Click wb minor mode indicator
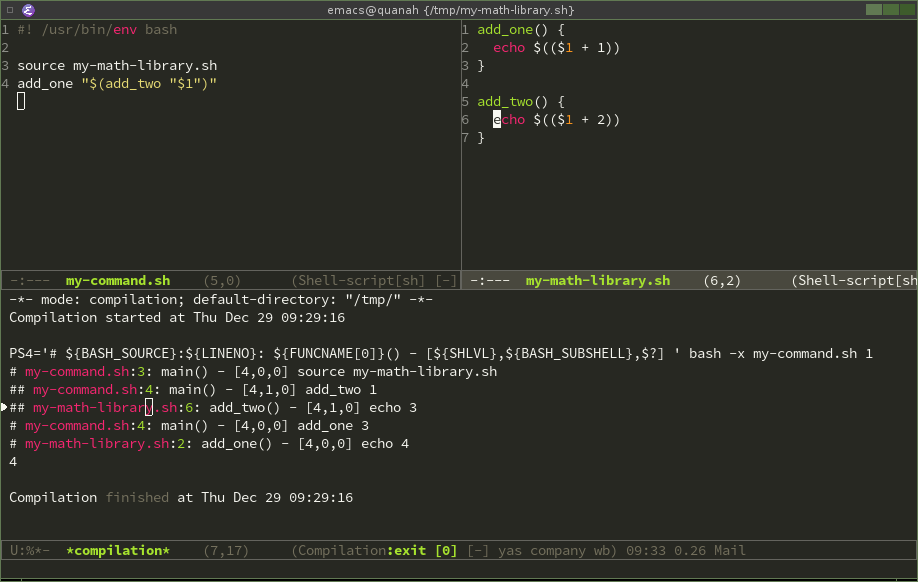This screenshot has height=582, width=918. point(602,551)
